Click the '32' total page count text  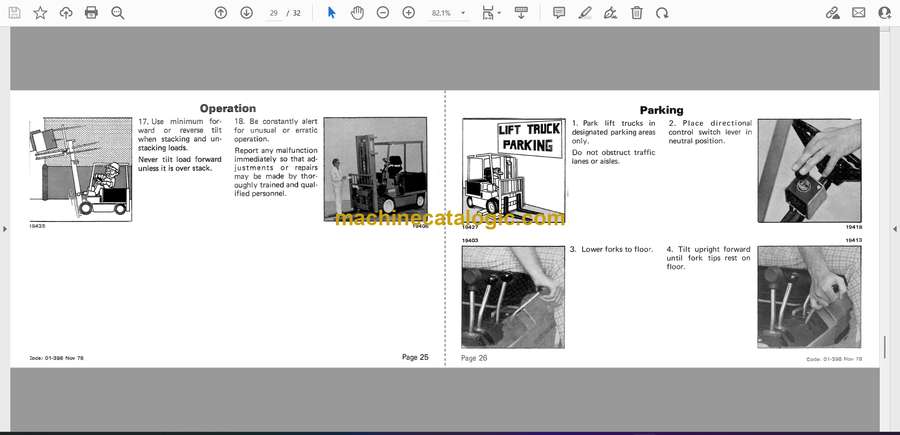pyautogui.click(x=297, y=13)
